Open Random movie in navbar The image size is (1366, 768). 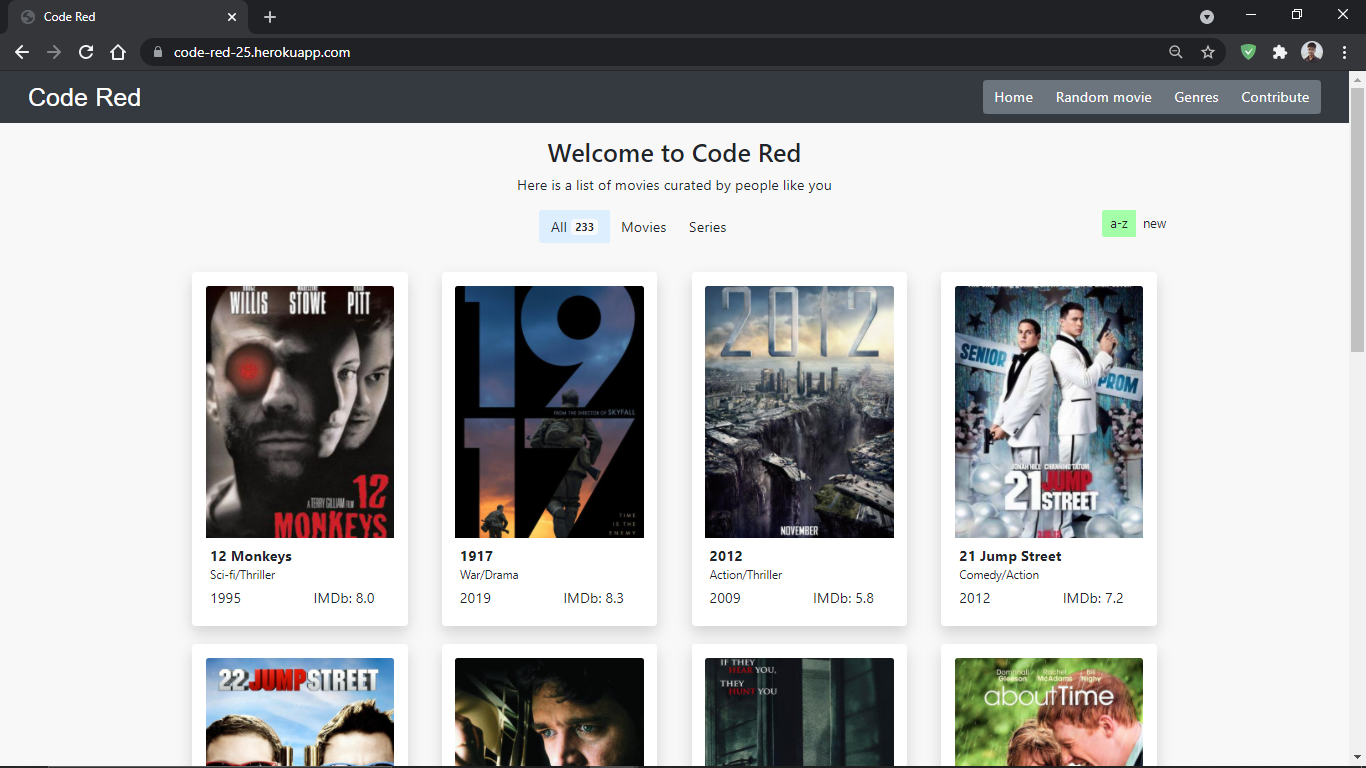point(1104,97)
